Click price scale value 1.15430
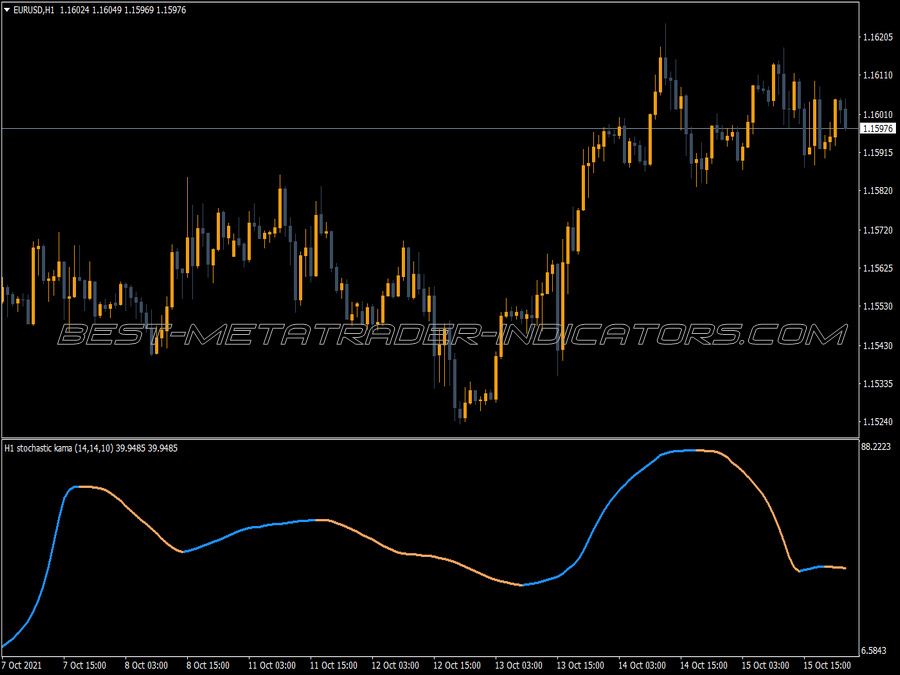900x675 pixels. 878,346
